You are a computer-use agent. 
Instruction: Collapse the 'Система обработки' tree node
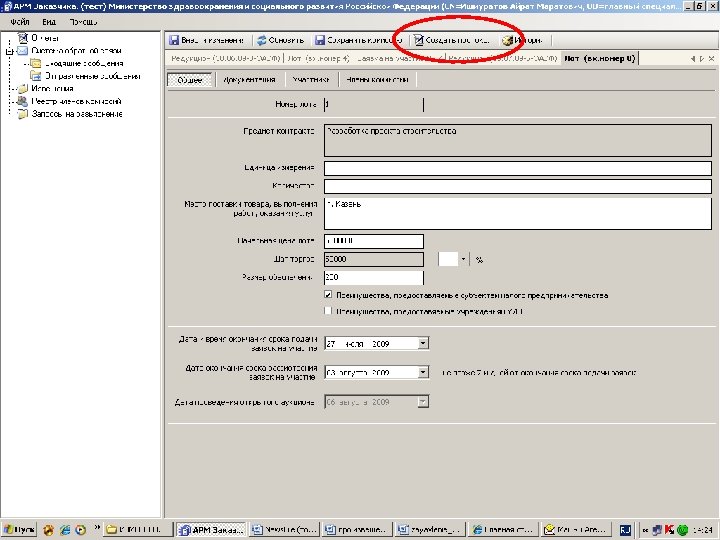9,51
